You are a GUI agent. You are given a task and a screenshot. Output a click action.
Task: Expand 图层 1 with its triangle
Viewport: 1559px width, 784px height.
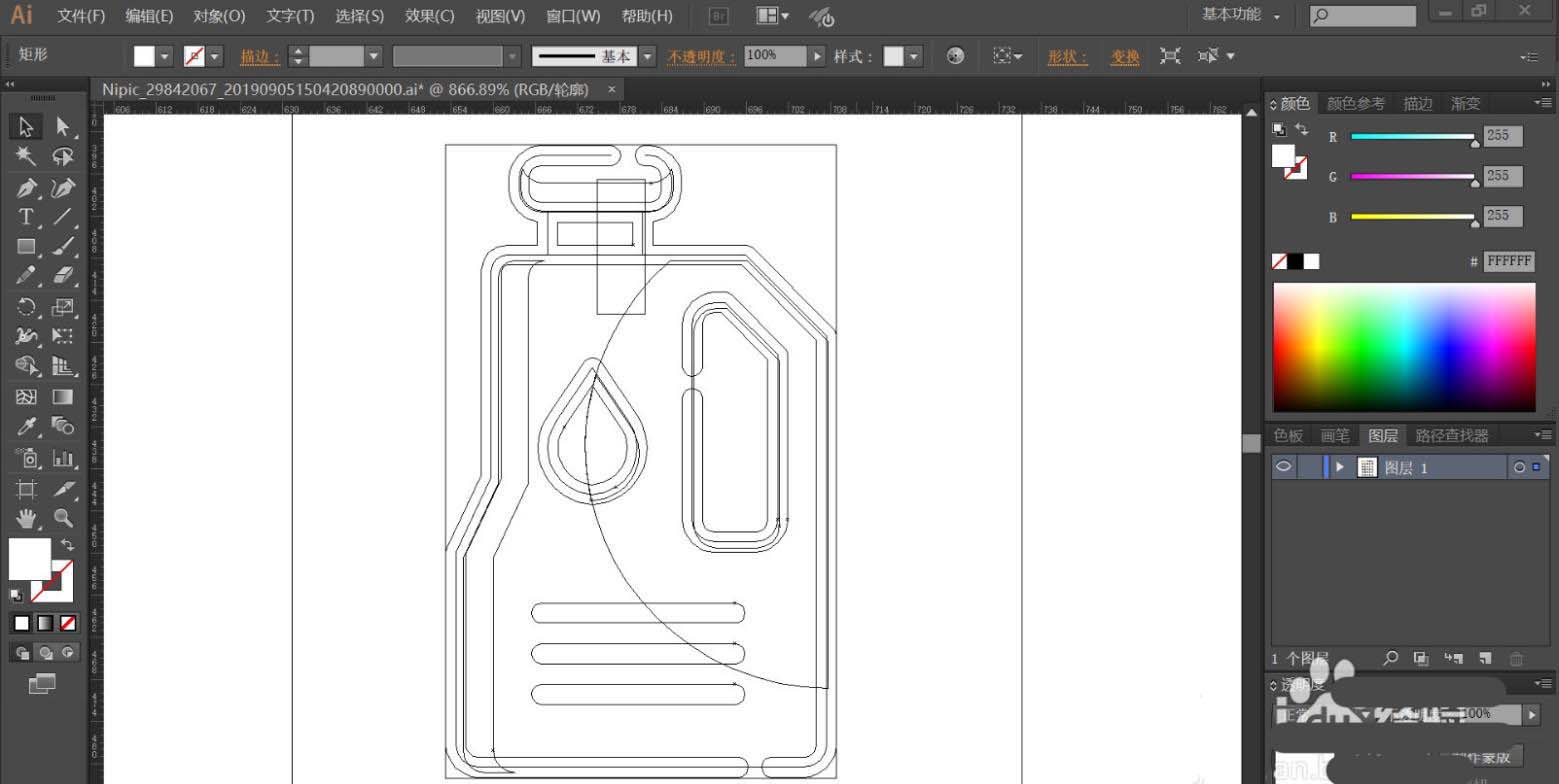(x=1340, y=467)
